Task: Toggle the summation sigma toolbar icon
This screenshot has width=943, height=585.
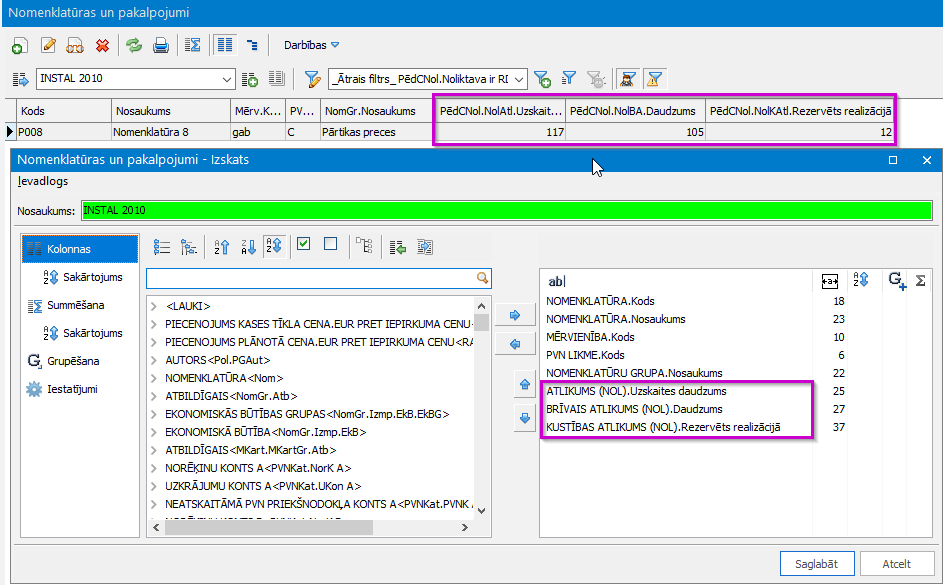Action: coord(192,45)
